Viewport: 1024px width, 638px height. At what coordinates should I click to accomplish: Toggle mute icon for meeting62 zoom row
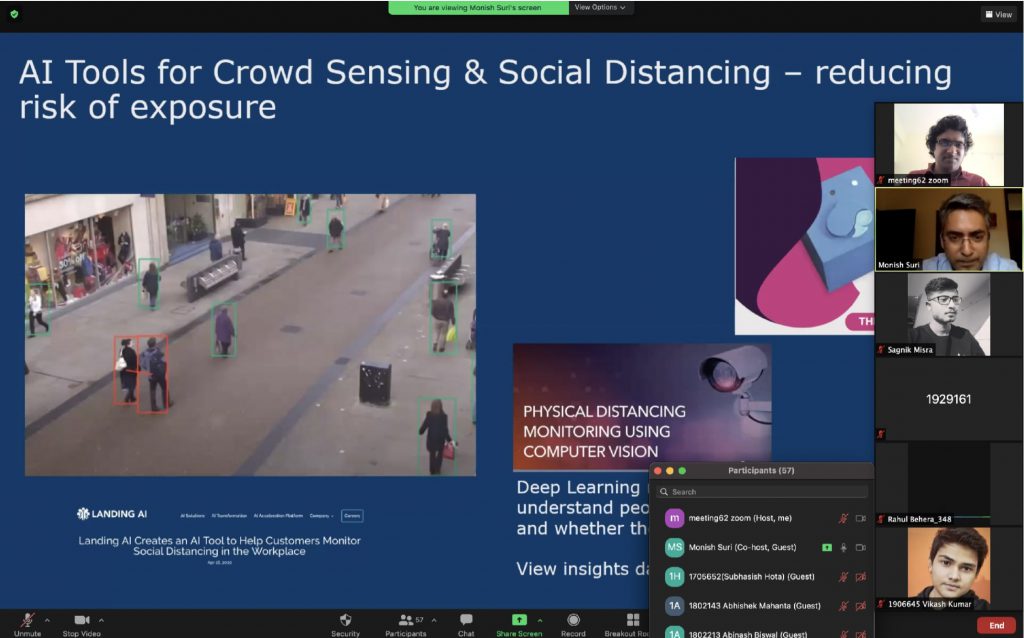844,518
